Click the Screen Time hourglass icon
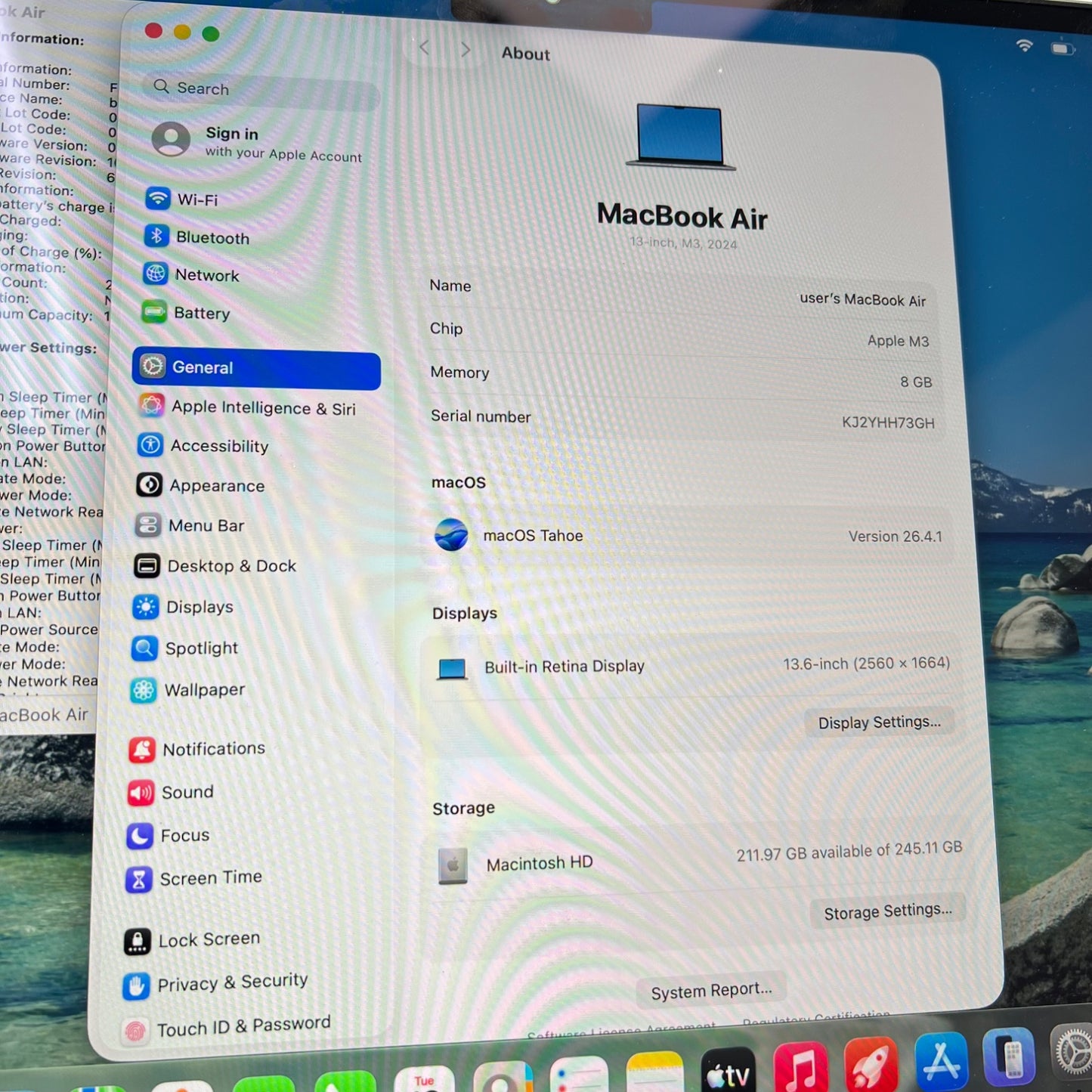 [x=138, y=880]
